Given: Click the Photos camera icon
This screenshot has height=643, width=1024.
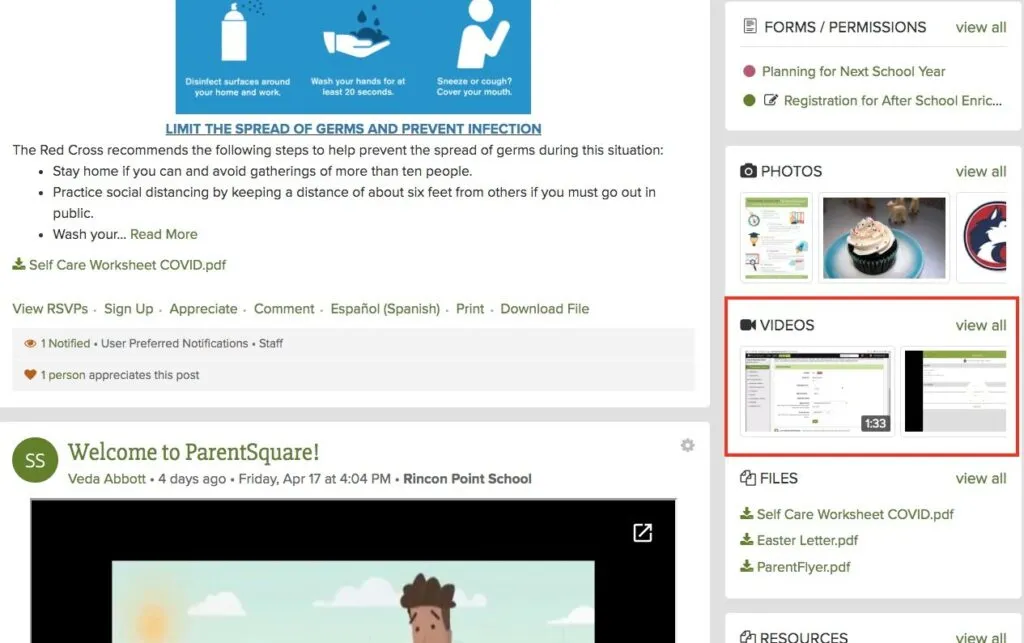Looking at the screenshot, I should click(x=748, y=171).
